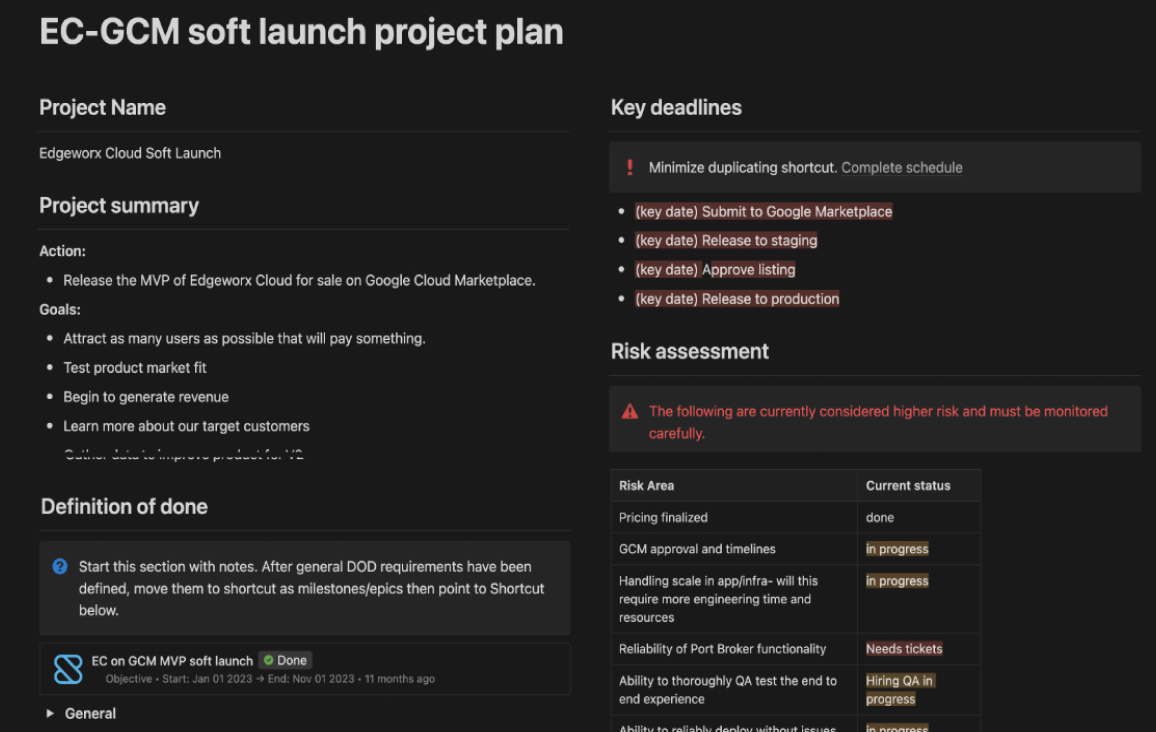Click the red warning triangle icon in Risk assessment
This screenshot has width=1156, height=732.
[x=630, y=411]
